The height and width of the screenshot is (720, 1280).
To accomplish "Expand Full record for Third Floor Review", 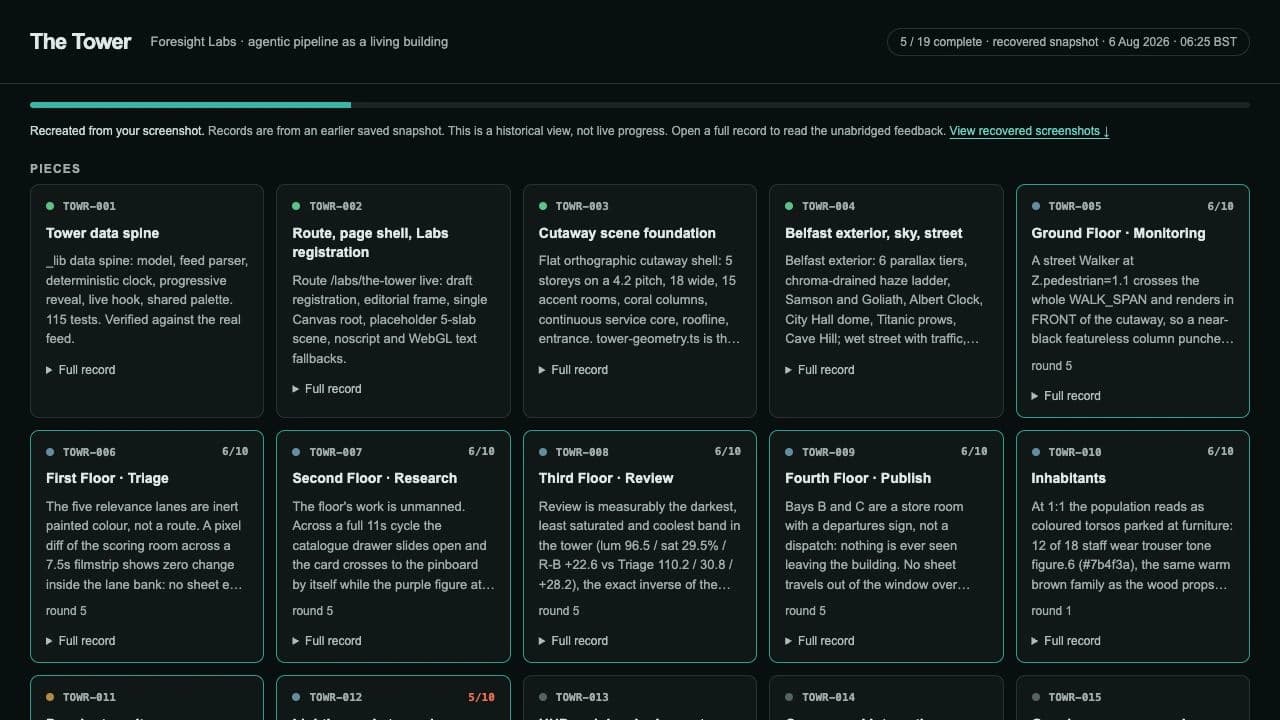I will coord(574,641).
